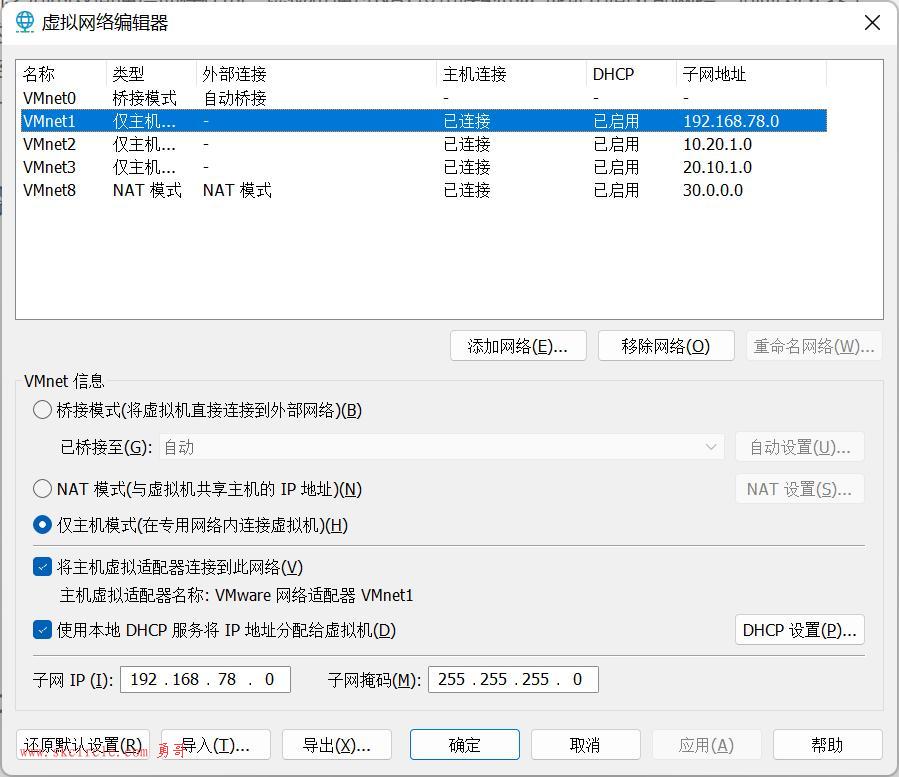Click the 子网地址 column header
The width and height of the screenshot is (899, 777).
(752, 74)
